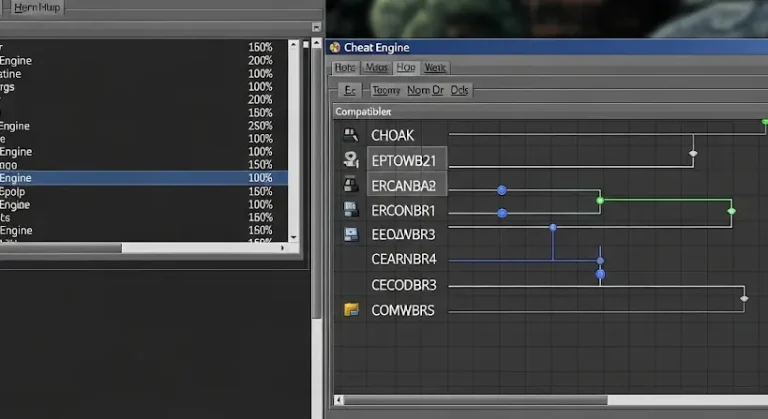Screen dimensions: 768x419
Task: Click the monitor icon next to EEOΔVBR3
Action: (351, 234)
